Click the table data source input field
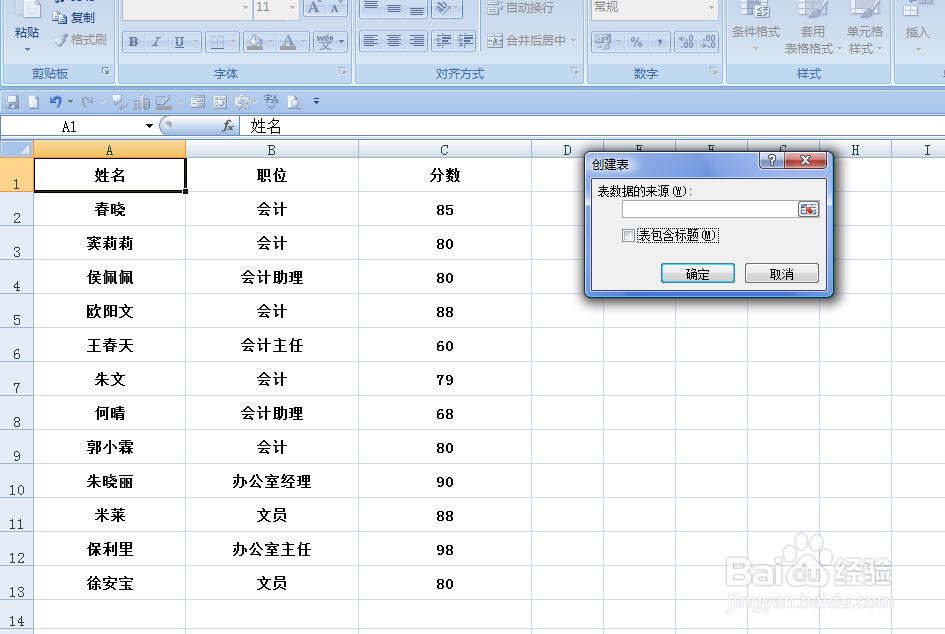 coord(709,209)
